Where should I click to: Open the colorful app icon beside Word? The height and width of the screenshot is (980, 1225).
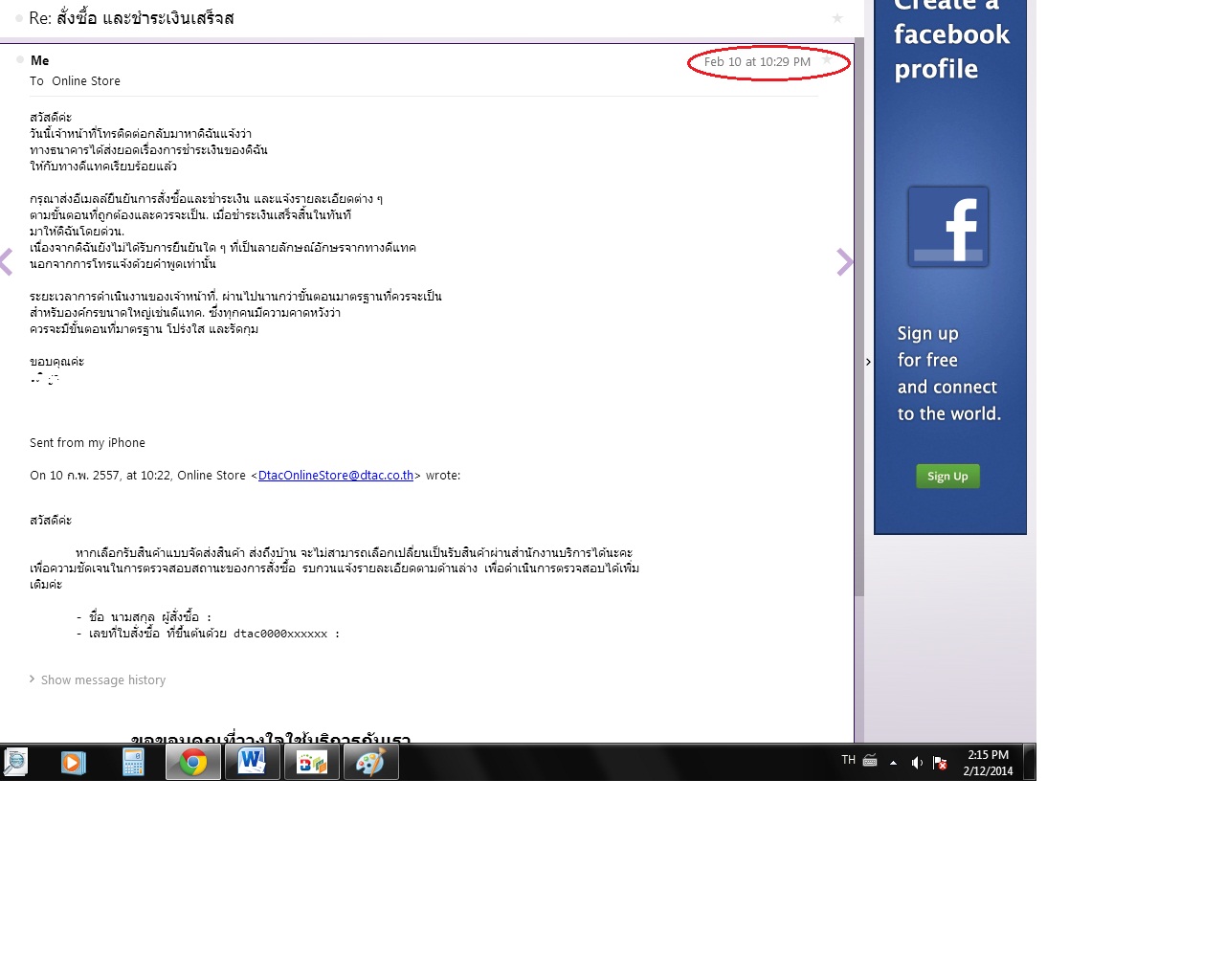[x=312, y=763]
